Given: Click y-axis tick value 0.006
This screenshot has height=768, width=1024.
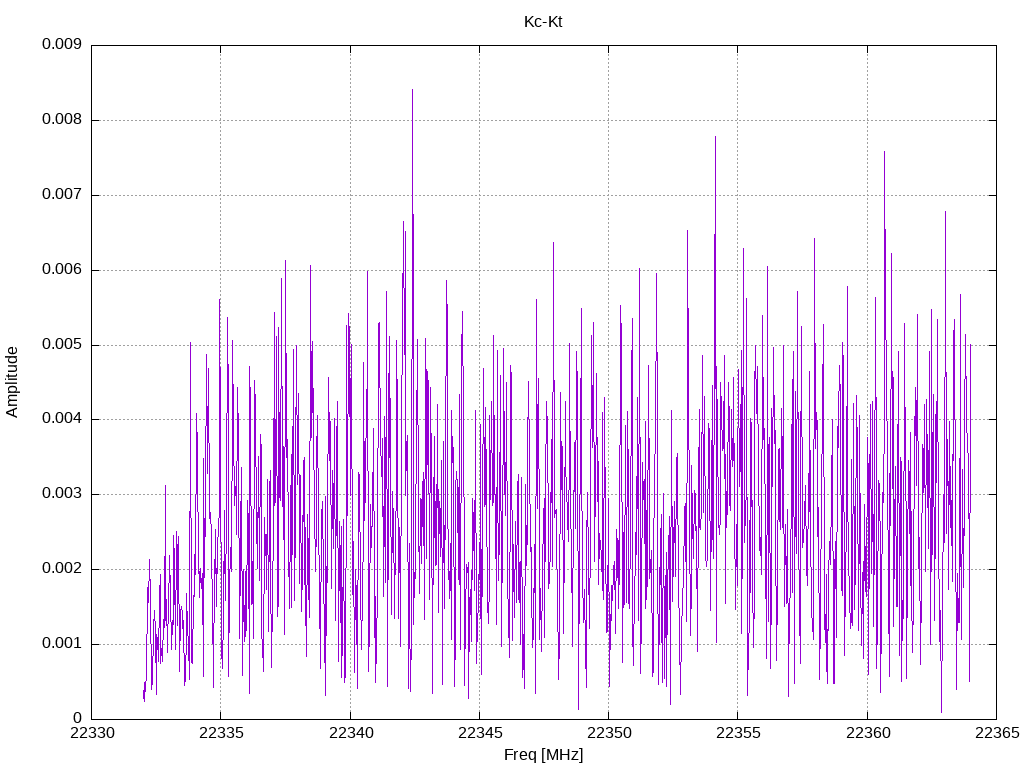Looking at the screenshot, I should click(x=62, y=270).
